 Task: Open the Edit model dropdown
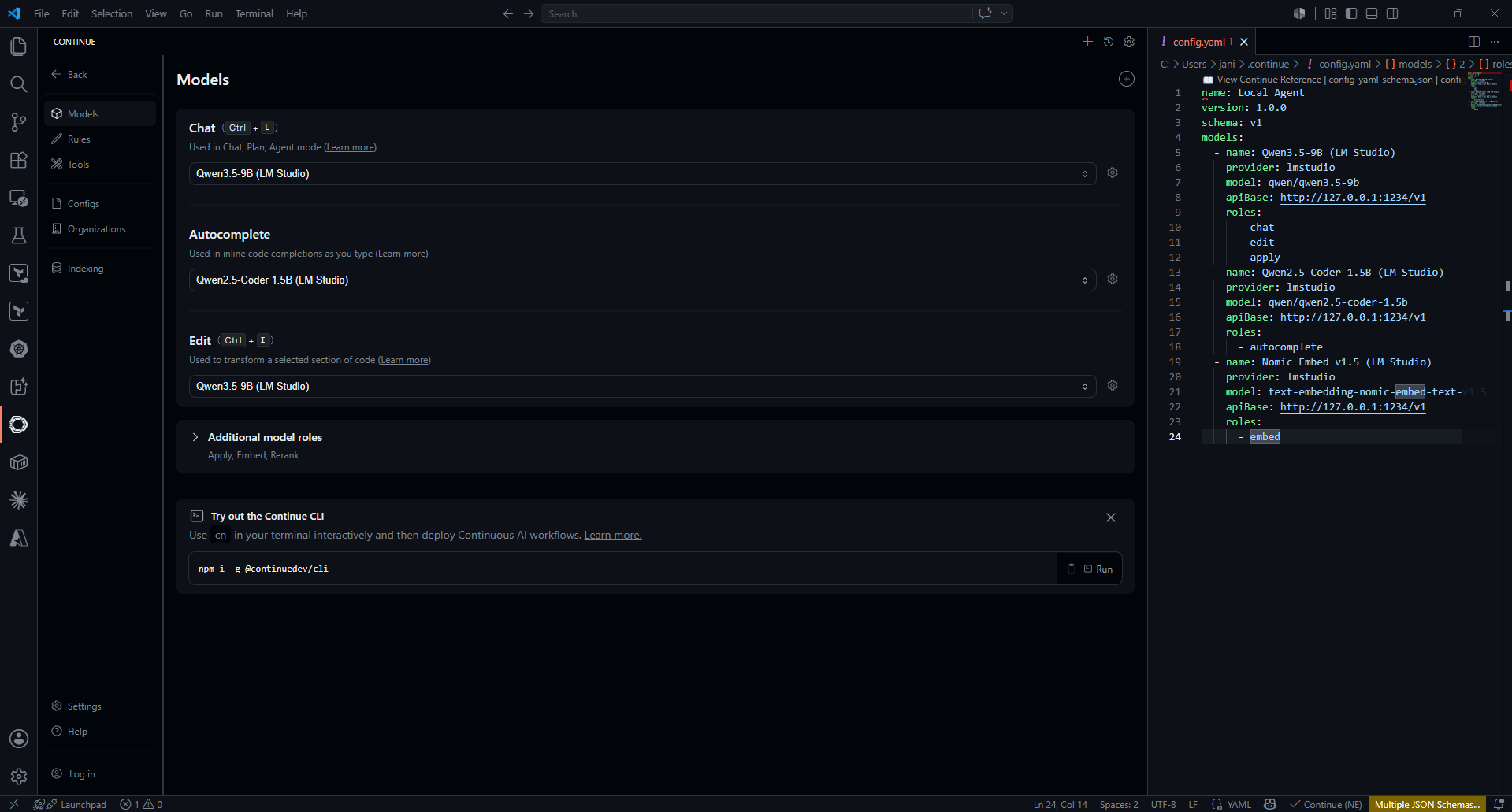click(x=642, y=386)
